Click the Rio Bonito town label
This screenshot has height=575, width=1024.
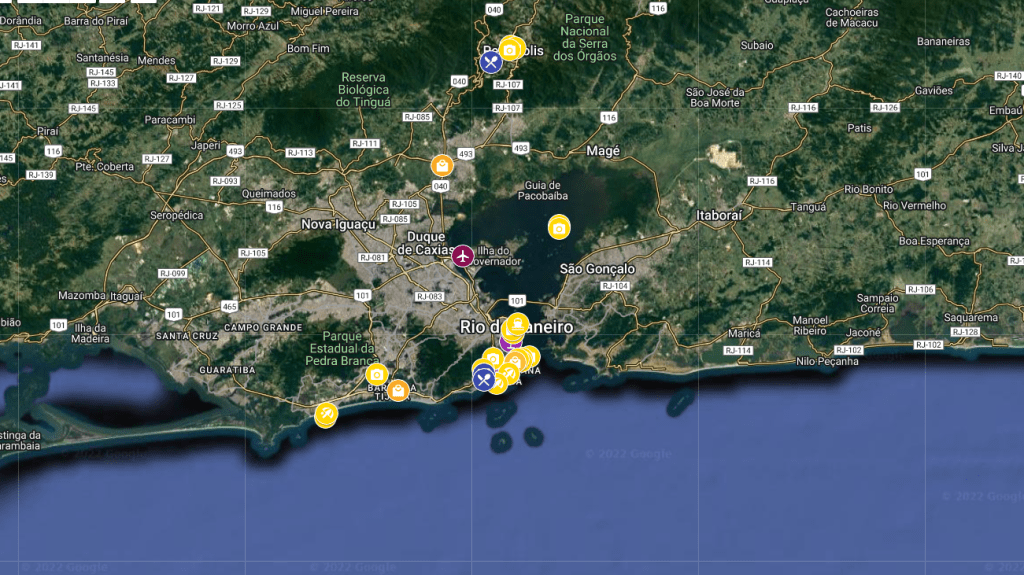tap(868, 189)
